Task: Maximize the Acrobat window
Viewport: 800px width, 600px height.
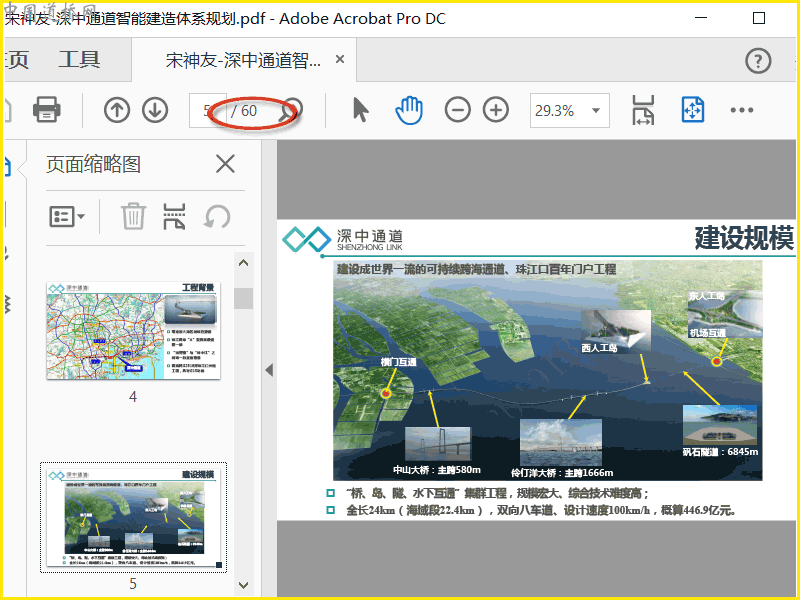Action: [759, 18]
